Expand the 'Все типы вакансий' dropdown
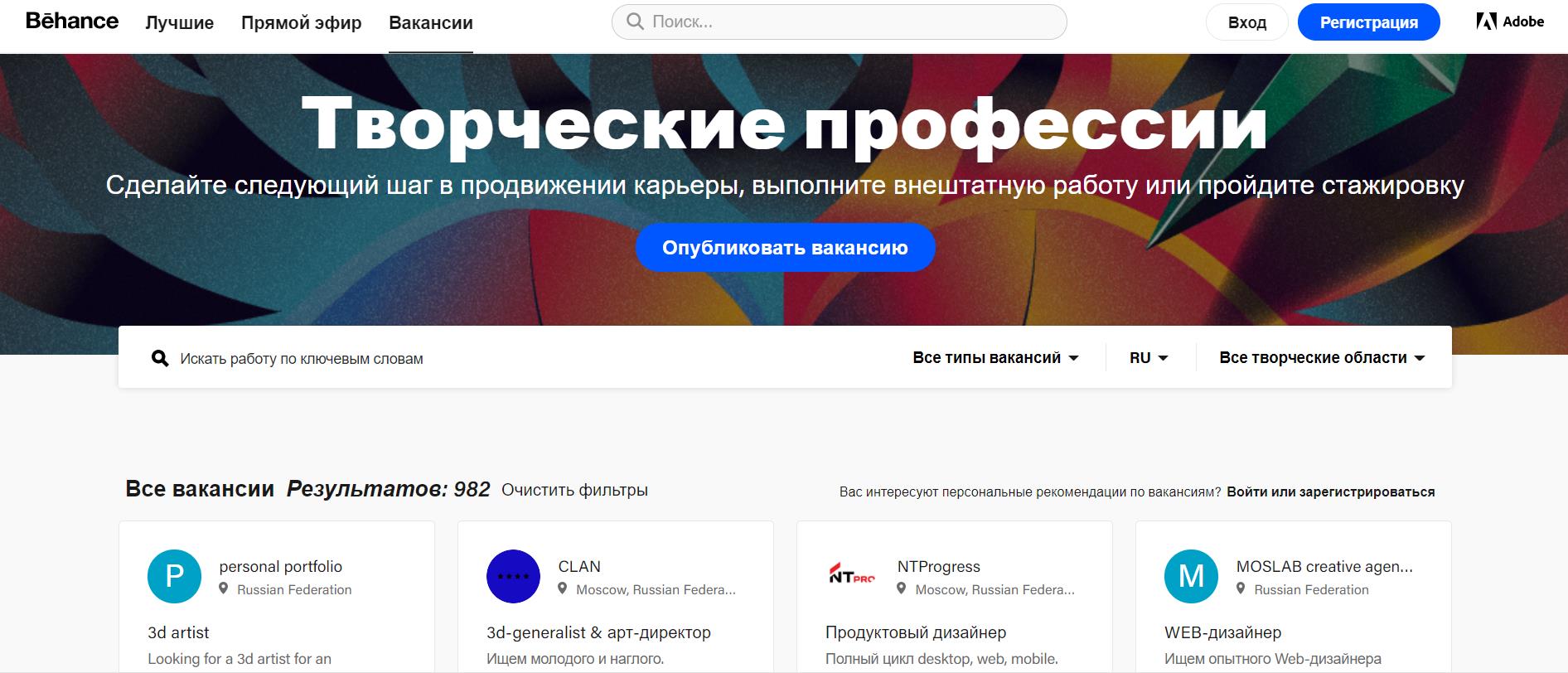Image resolution: width=1568 pixels, height=673 pixels. pyautogui.click(x=995, y=358)
